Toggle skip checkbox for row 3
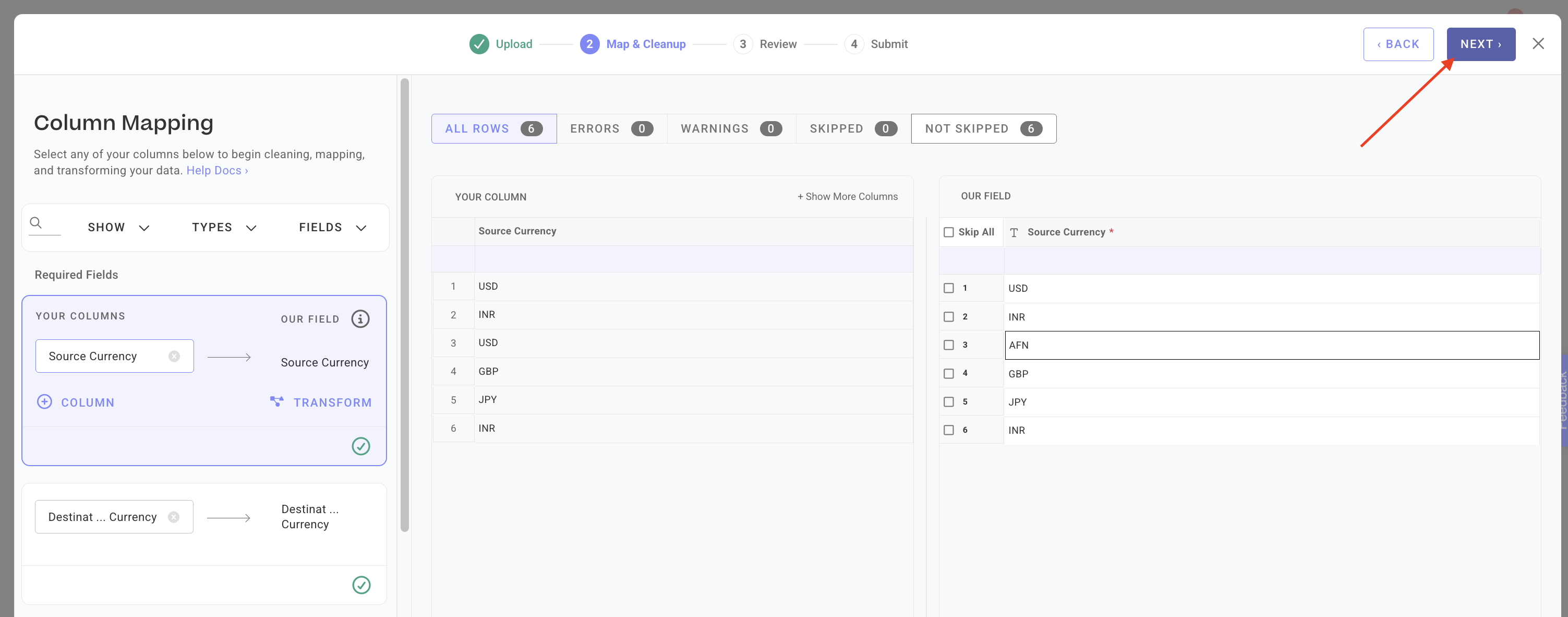 [x=948, y=345]
